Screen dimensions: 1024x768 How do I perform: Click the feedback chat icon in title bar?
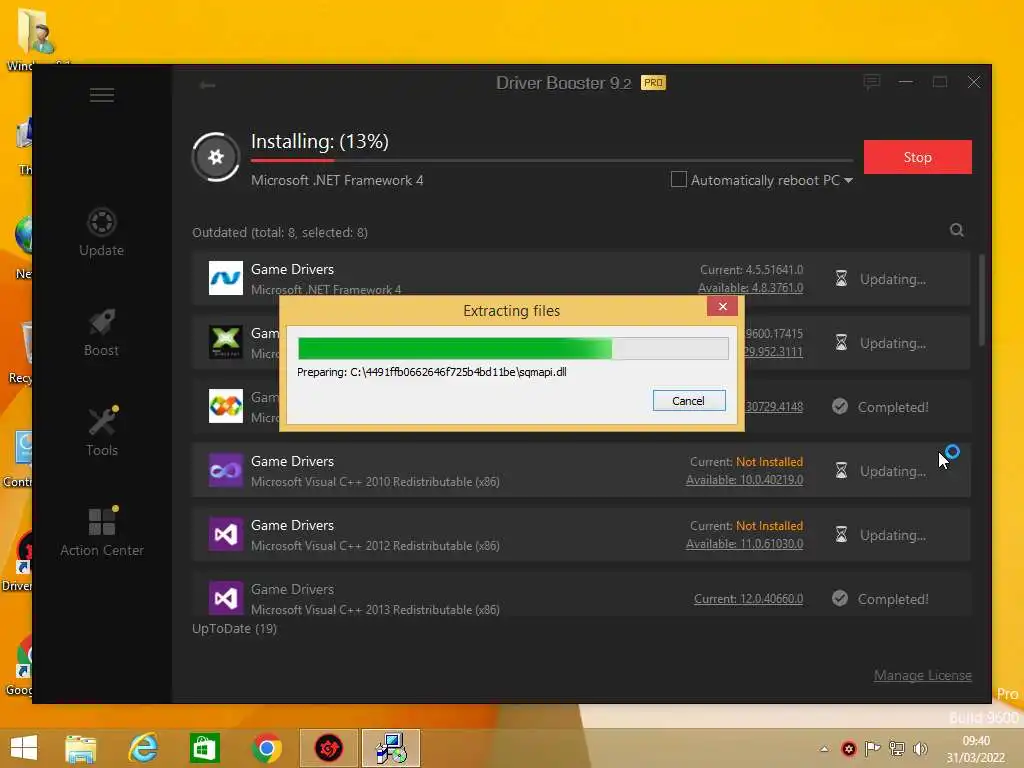(872, 82)
